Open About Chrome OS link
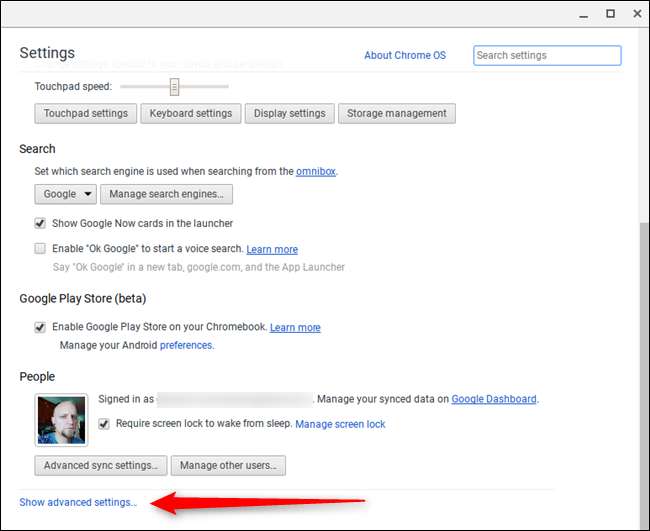650x531 pixels. tap(405, 56)
